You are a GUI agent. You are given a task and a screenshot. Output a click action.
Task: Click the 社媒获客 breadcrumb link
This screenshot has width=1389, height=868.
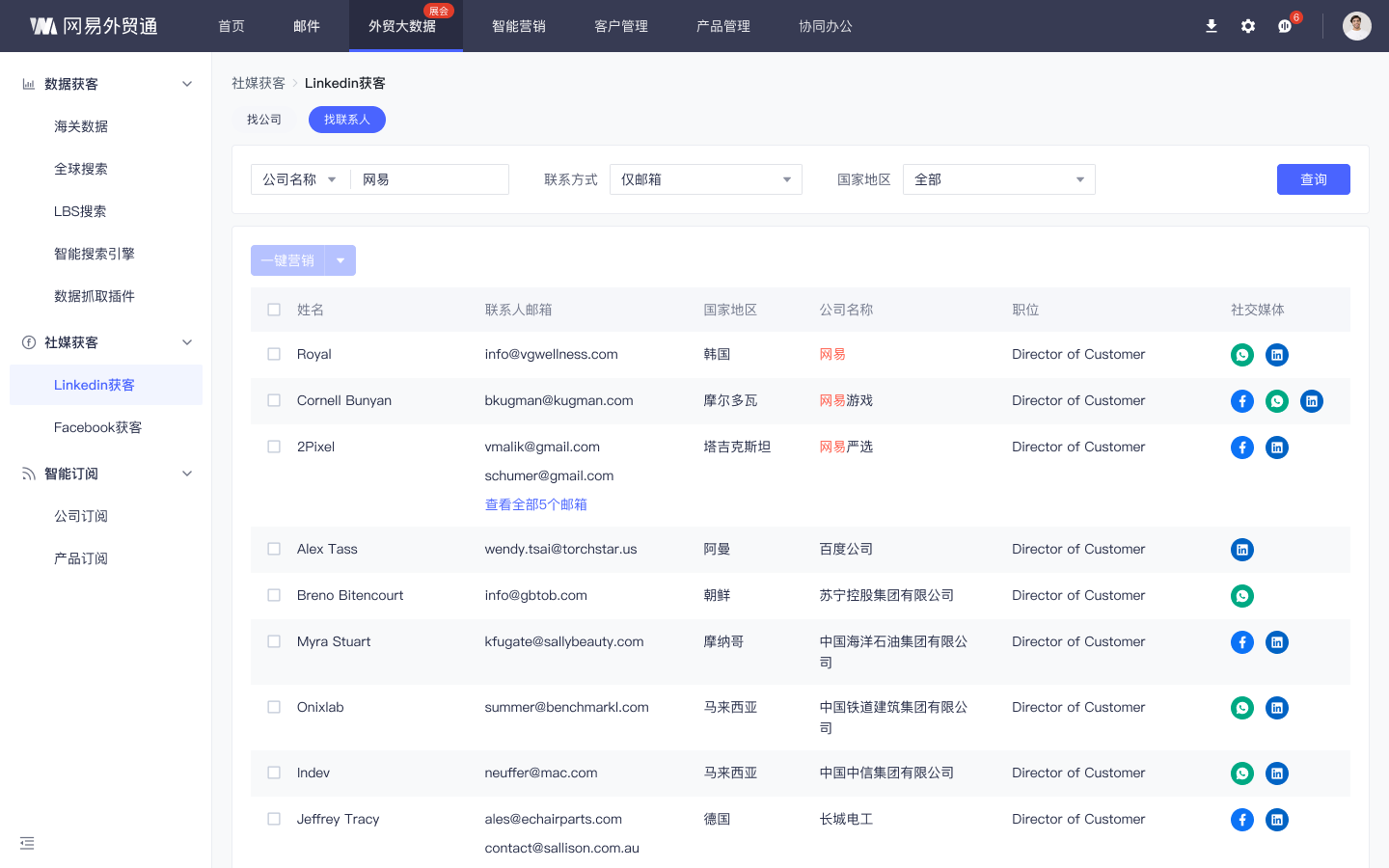[x=259, y=83]
